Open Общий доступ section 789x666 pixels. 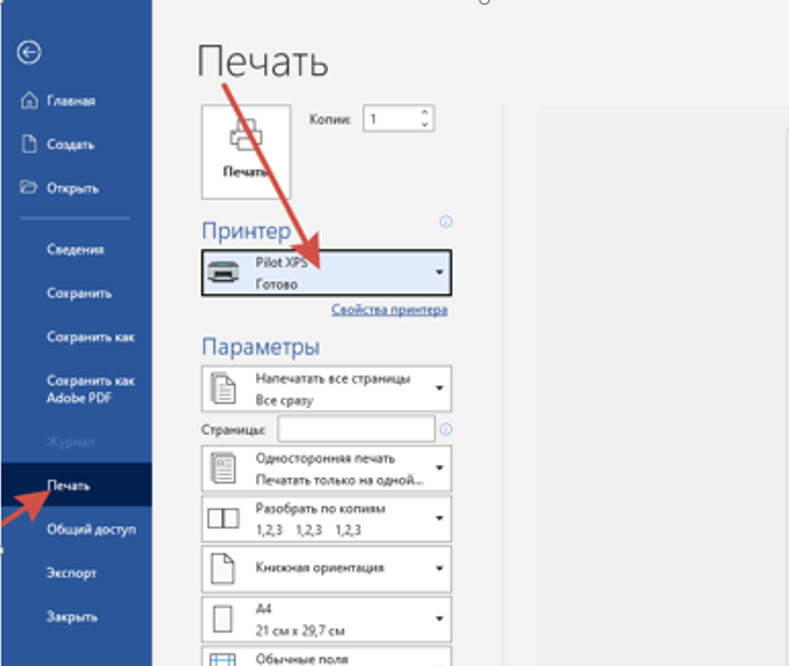tap(91, 529)
